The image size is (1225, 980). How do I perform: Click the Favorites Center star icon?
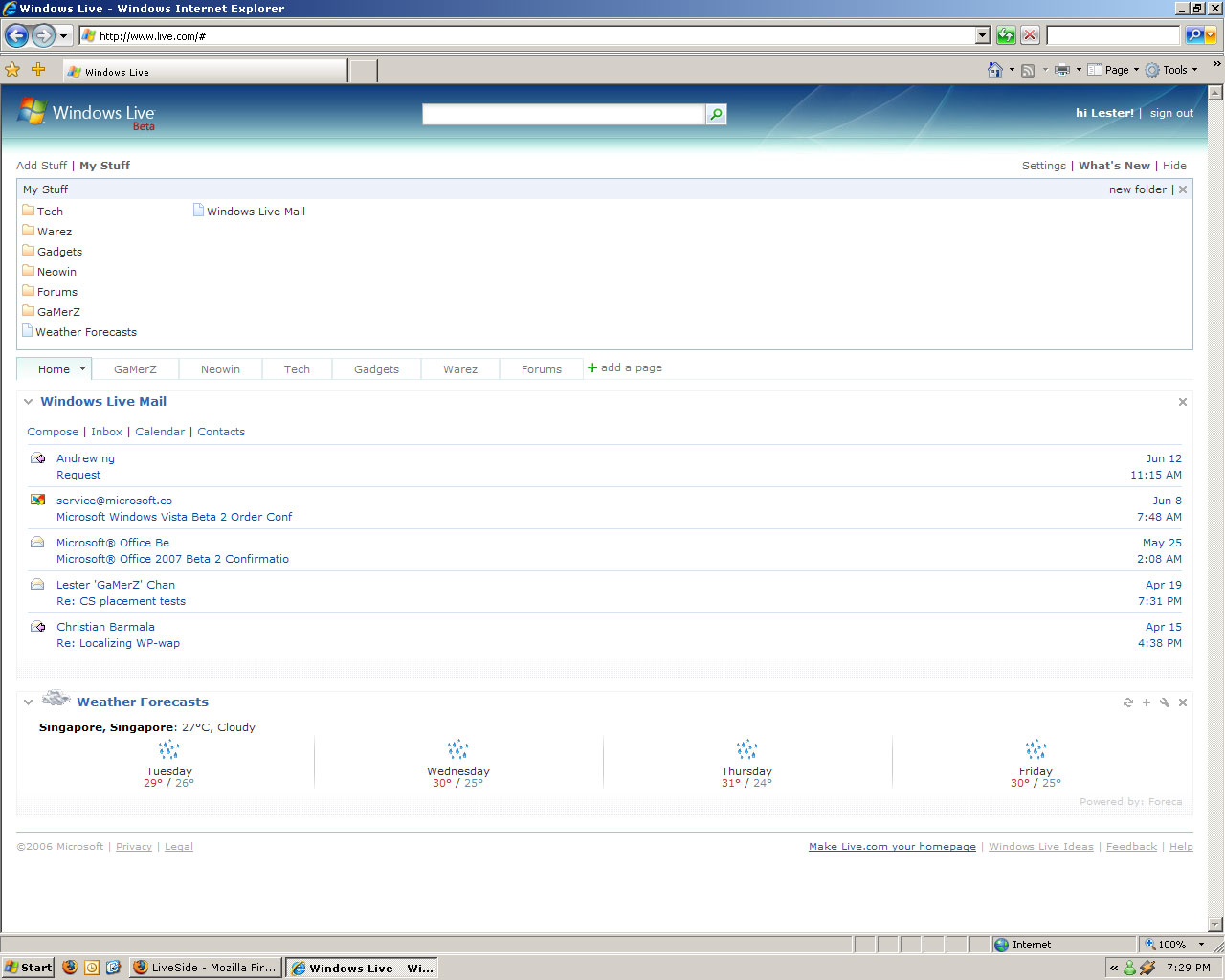pos(12,69)
